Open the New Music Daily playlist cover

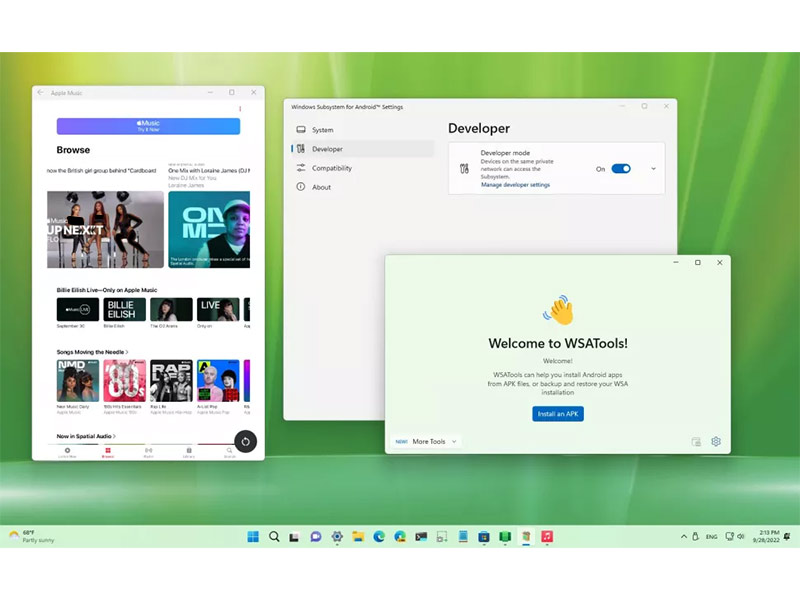point(78,381)
